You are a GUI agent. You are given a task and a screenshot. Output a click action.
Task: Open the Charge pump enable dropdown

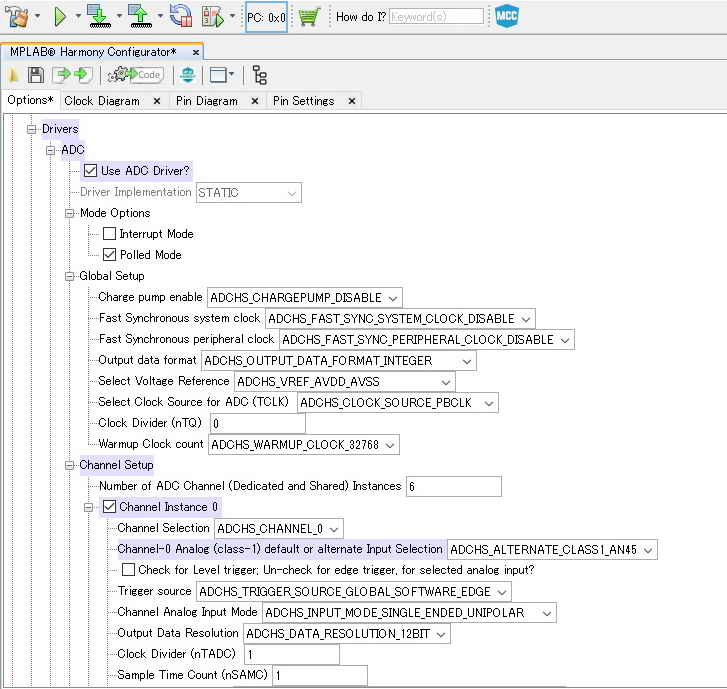point(305,298)
